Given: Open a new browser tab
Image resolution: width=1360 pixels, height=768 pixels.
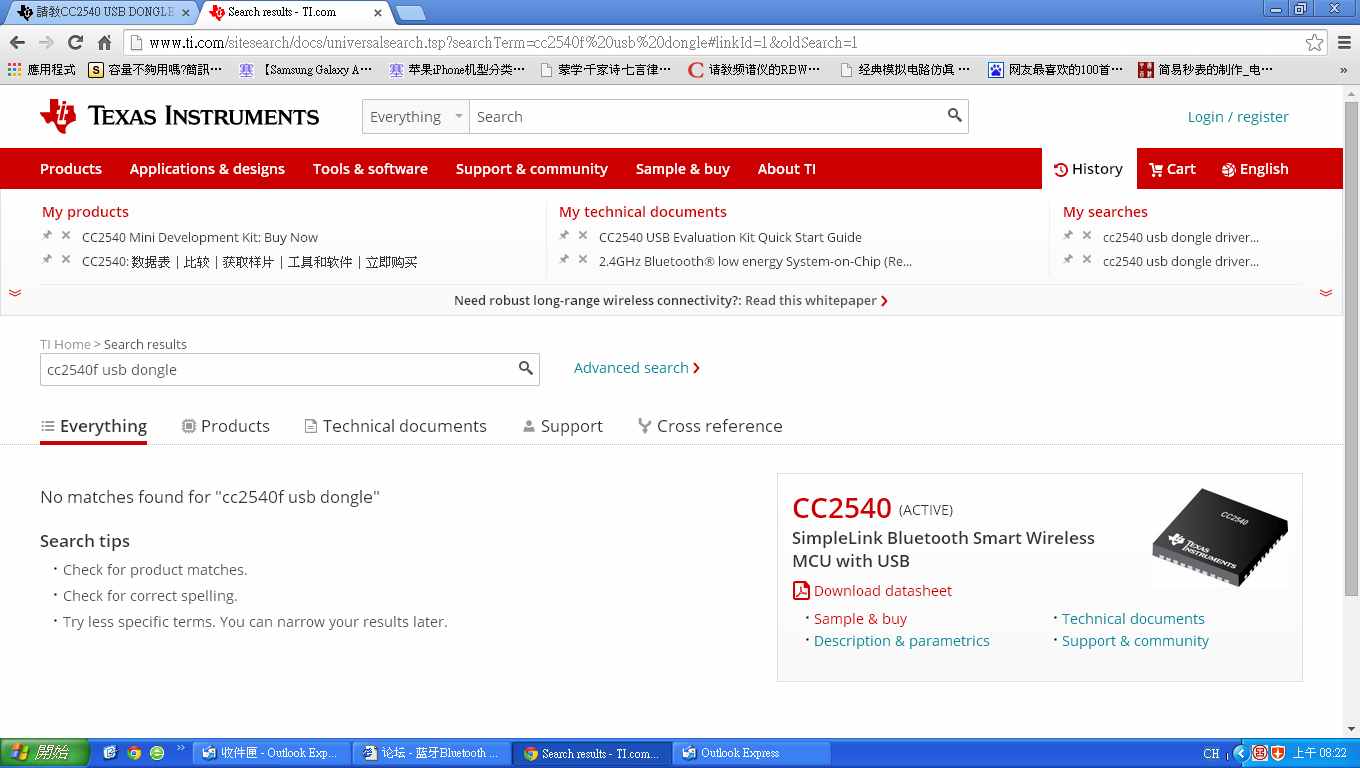Looking at the screenshot, I should (410, 13).
